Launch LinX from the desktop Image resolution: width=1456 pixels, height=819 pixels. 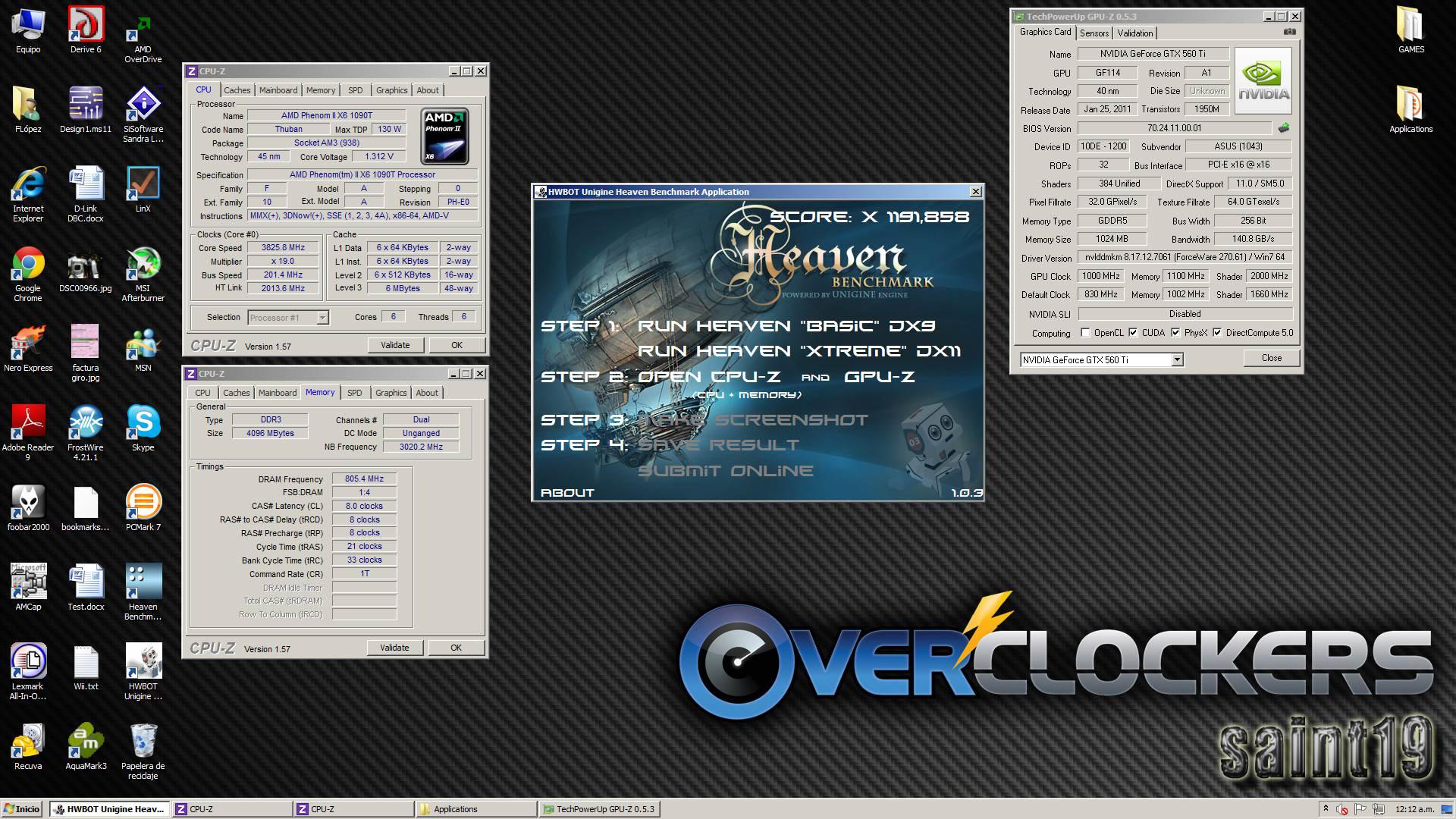click(143, 190)
